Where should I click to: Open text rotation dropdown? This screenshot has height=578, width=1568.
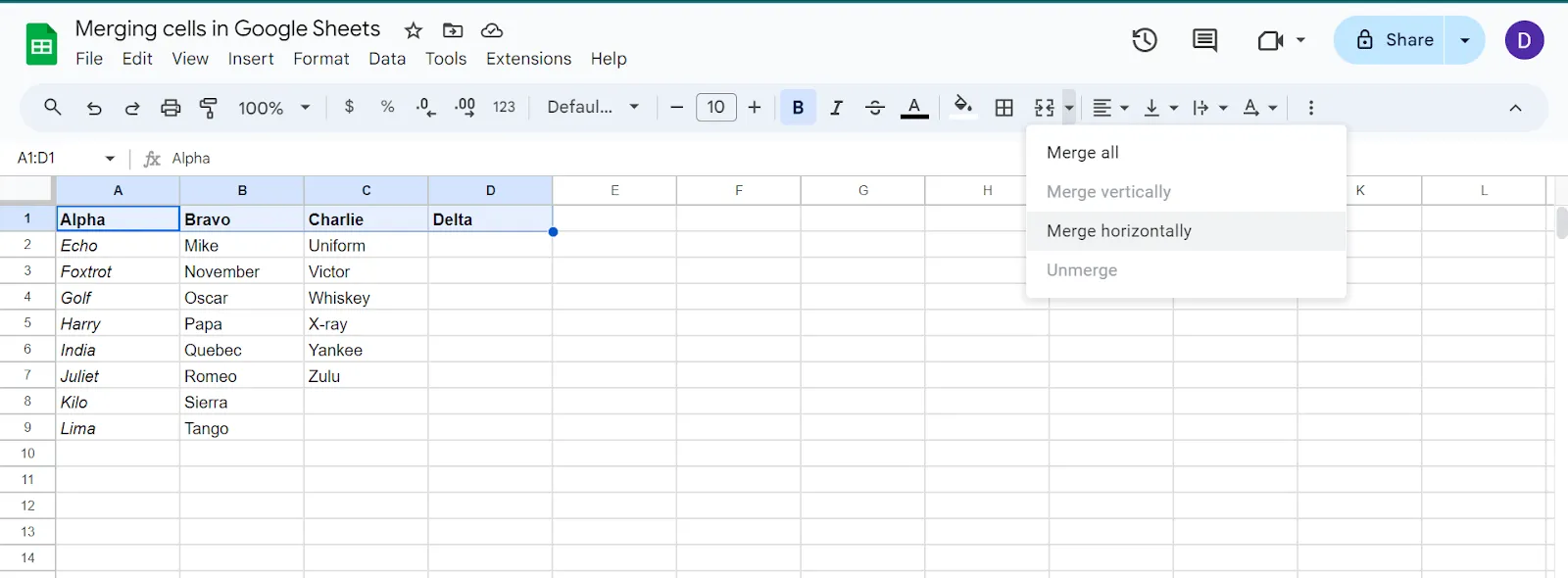click(1260, 108)
